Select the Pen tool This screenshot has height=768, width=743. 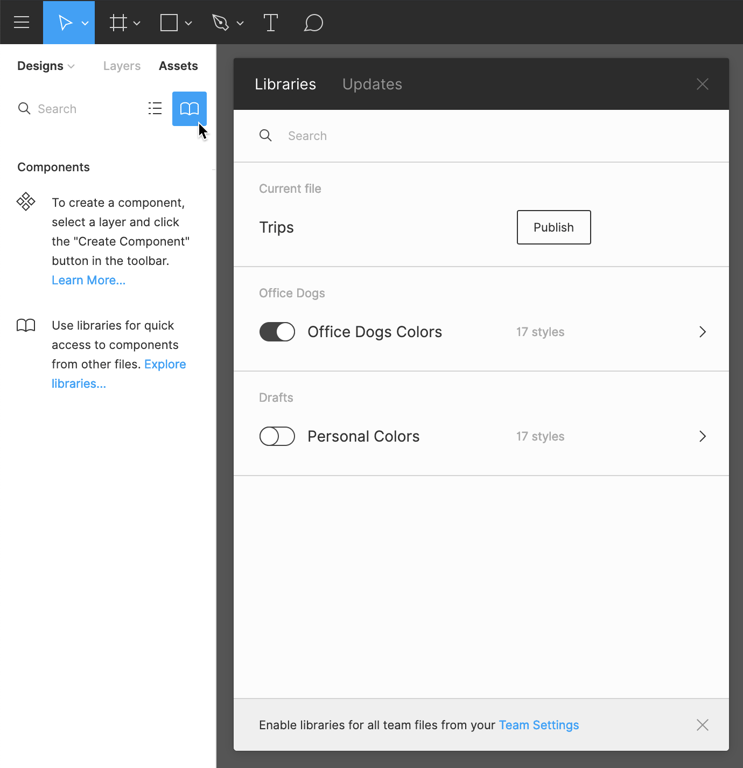(221, 22)
